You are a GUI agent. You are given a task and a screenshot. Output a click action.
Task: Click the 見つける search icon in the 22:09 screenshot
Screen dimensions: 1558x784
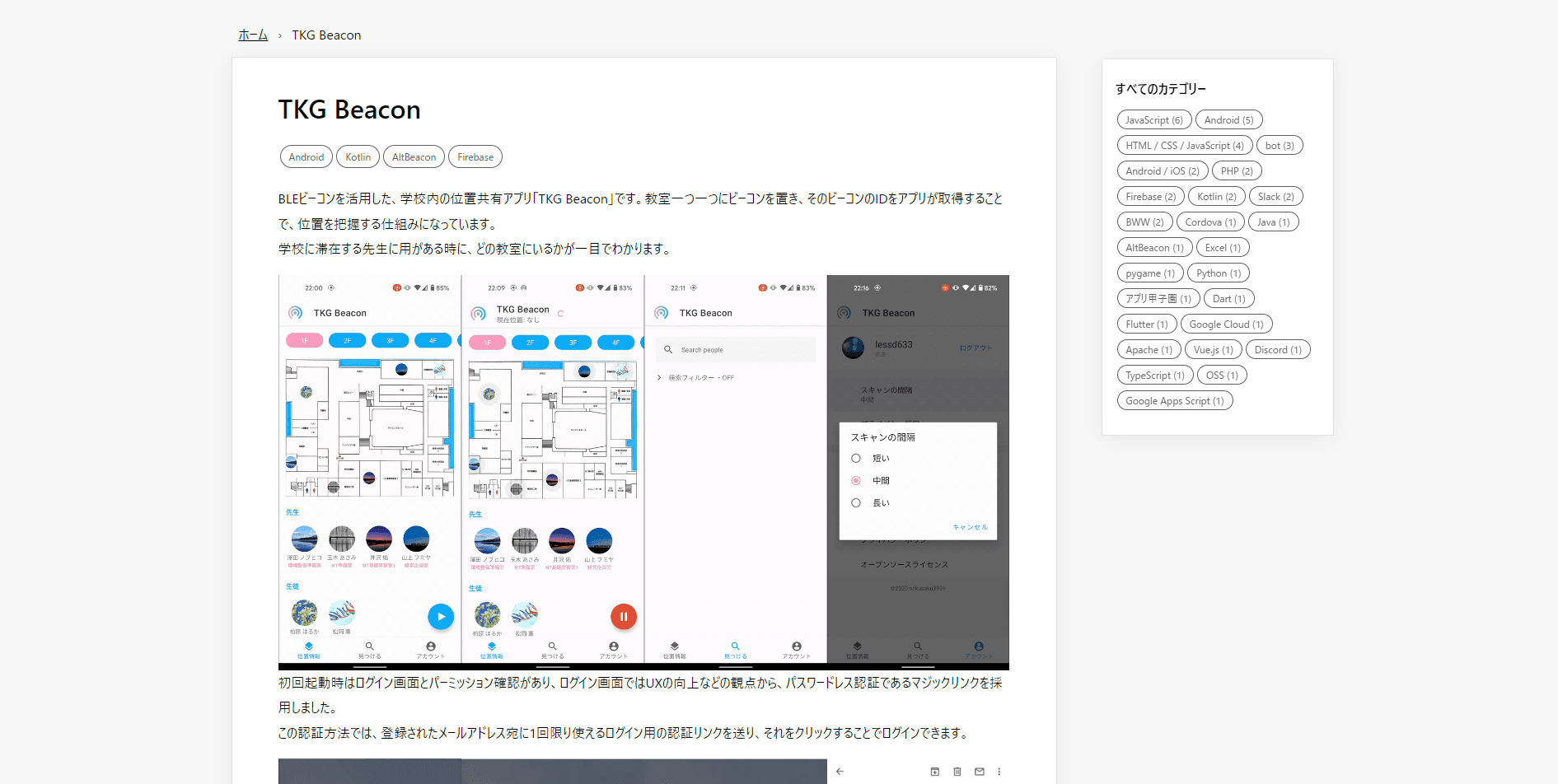pos(553,646)
